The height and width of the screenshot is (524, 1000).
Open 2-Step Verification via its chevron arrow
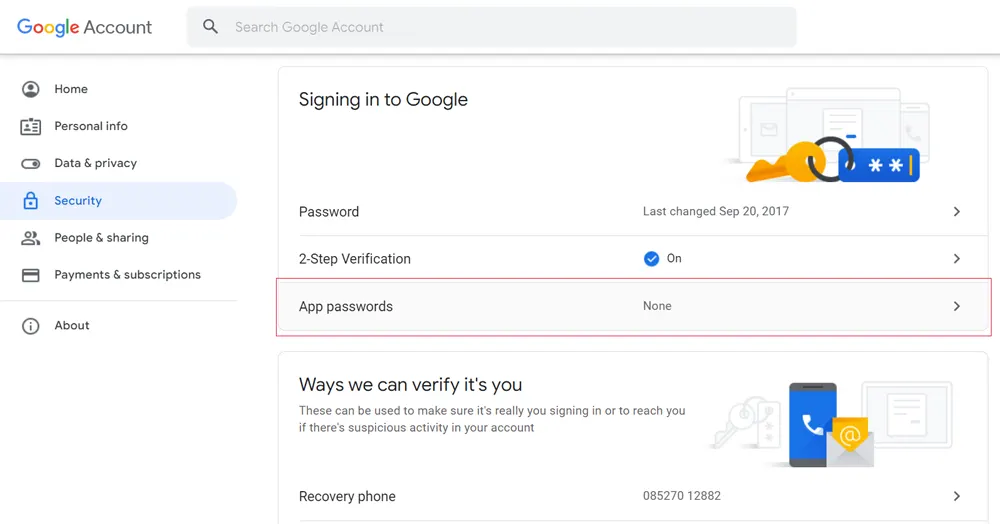[x=956, y=259]
